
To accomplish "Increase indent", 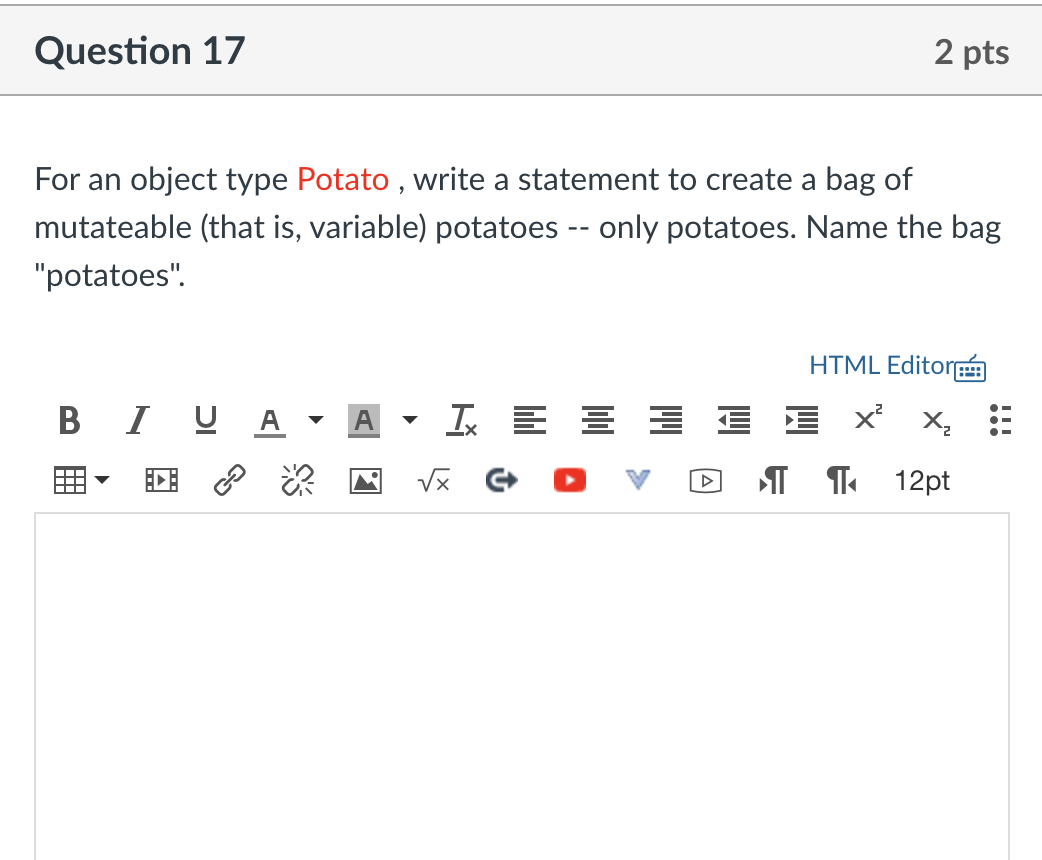I will coord(802,420).
